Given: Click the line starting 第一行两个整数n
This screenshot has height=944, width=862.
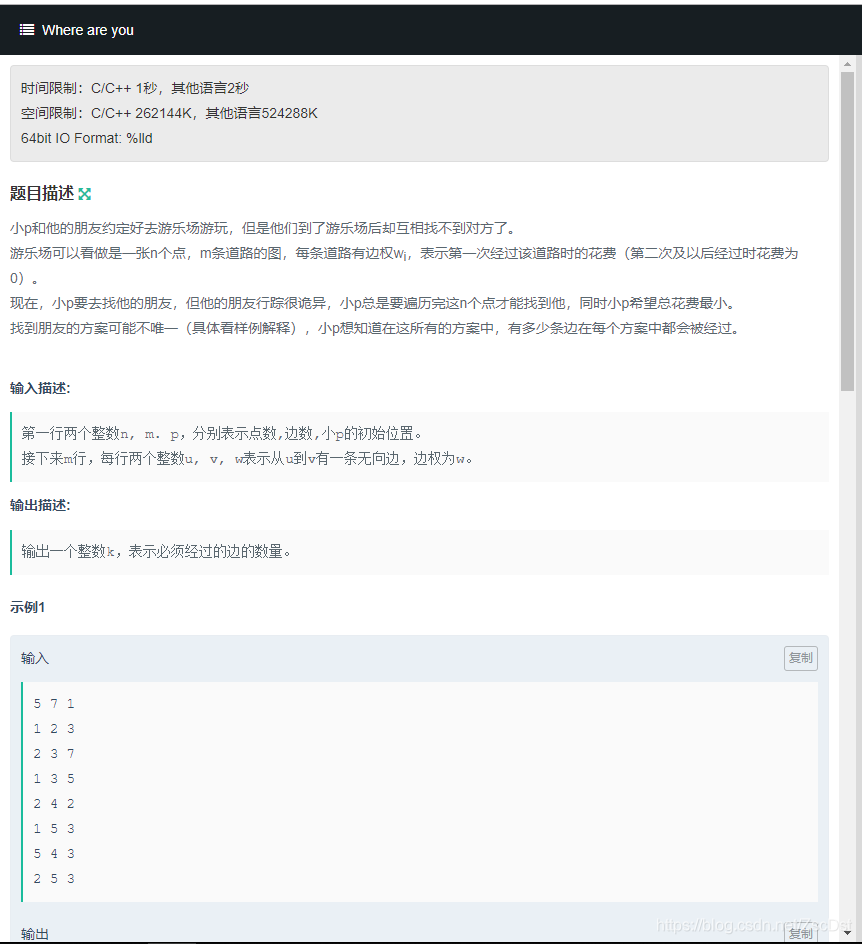Looking at the screenshot, I should pos(222,433).
